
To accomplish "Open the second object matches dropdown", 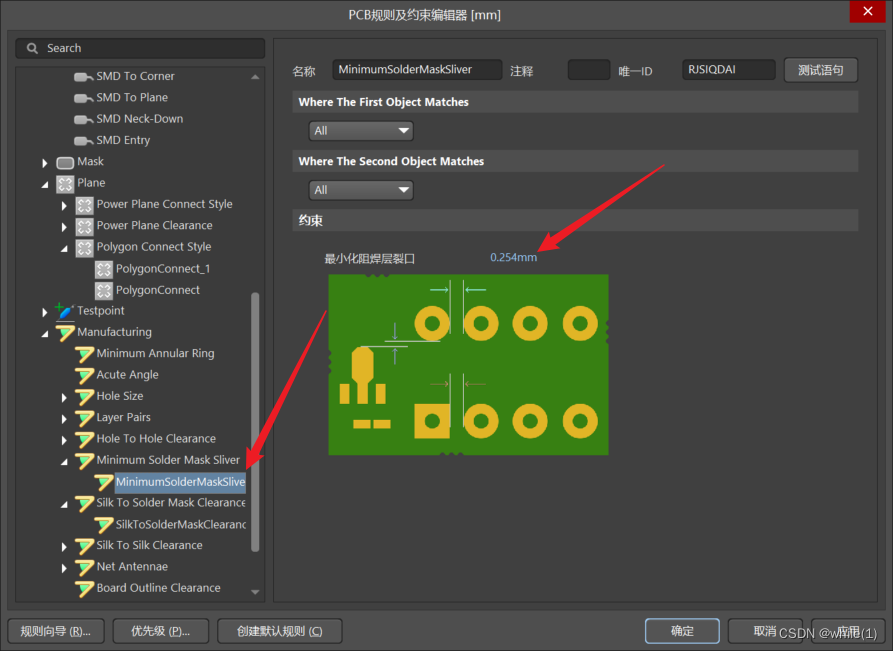I will (x=361, y=190).
